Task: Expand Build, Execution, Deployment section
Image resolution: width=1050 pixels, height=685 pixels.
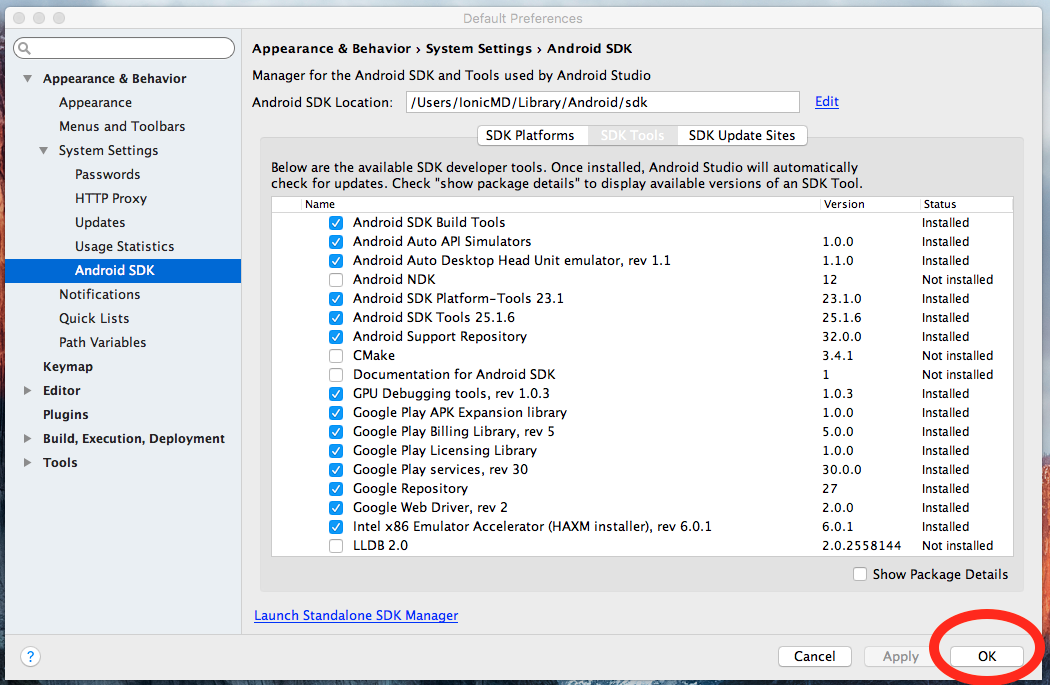Action: click(27, 439)
